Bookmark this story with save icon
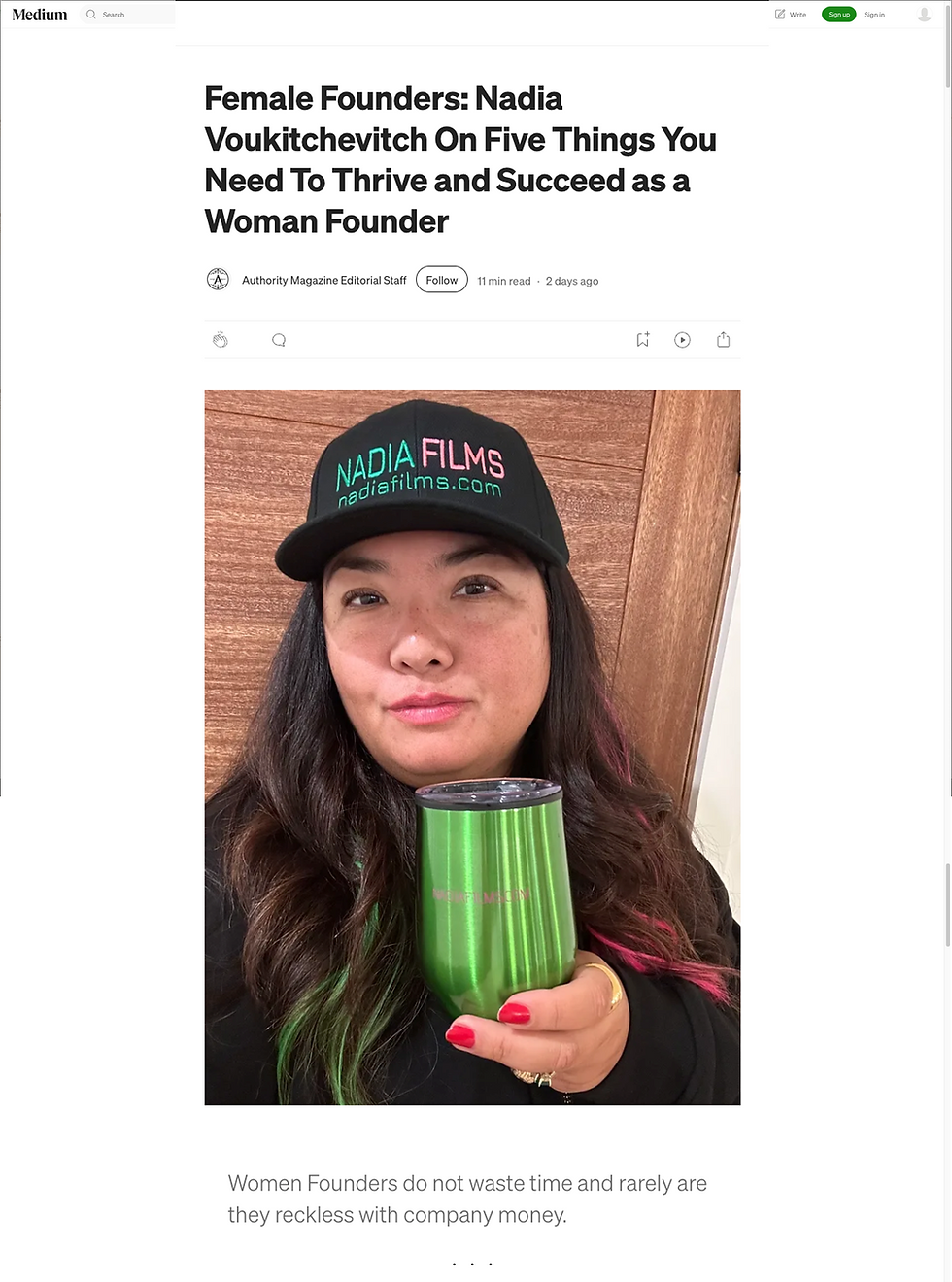 click(x=643, y=340)
